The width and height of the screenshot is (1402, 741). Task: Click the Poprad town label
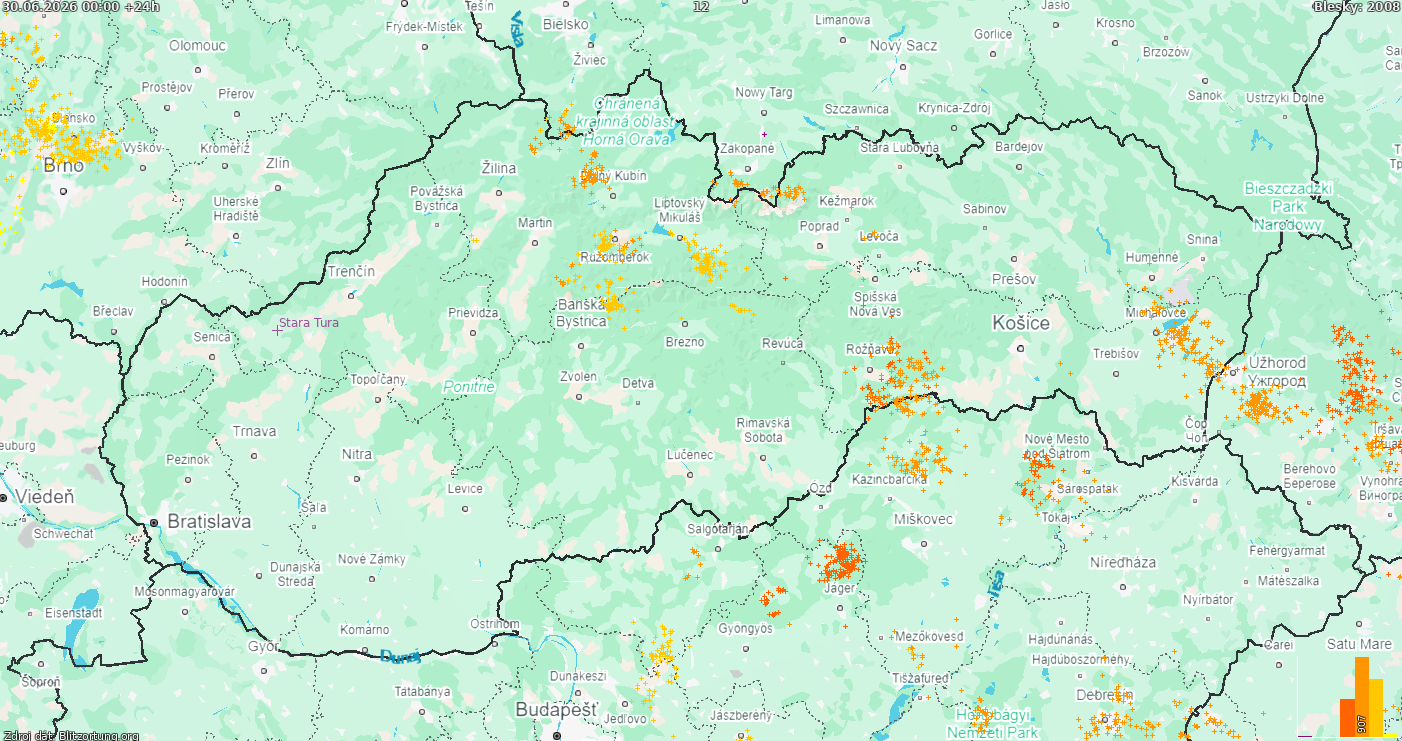(820, 226)
